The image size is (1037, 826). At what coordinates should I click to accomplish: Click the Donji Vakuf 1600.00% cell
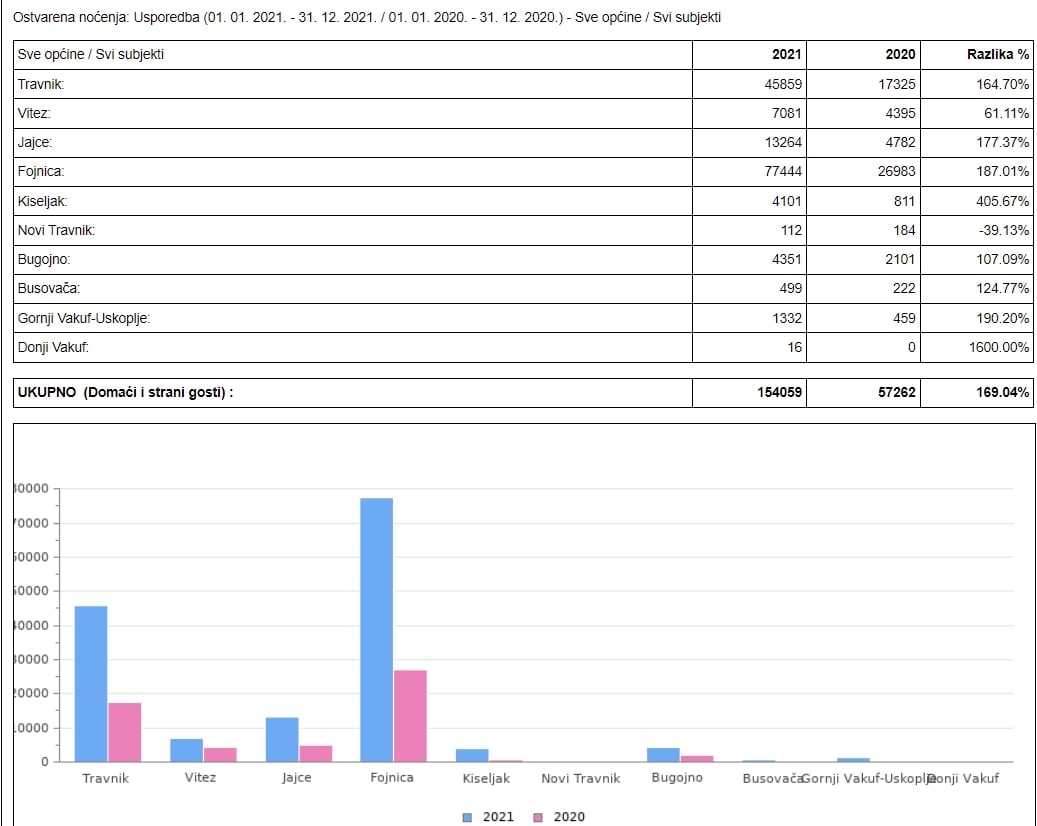1001,347
